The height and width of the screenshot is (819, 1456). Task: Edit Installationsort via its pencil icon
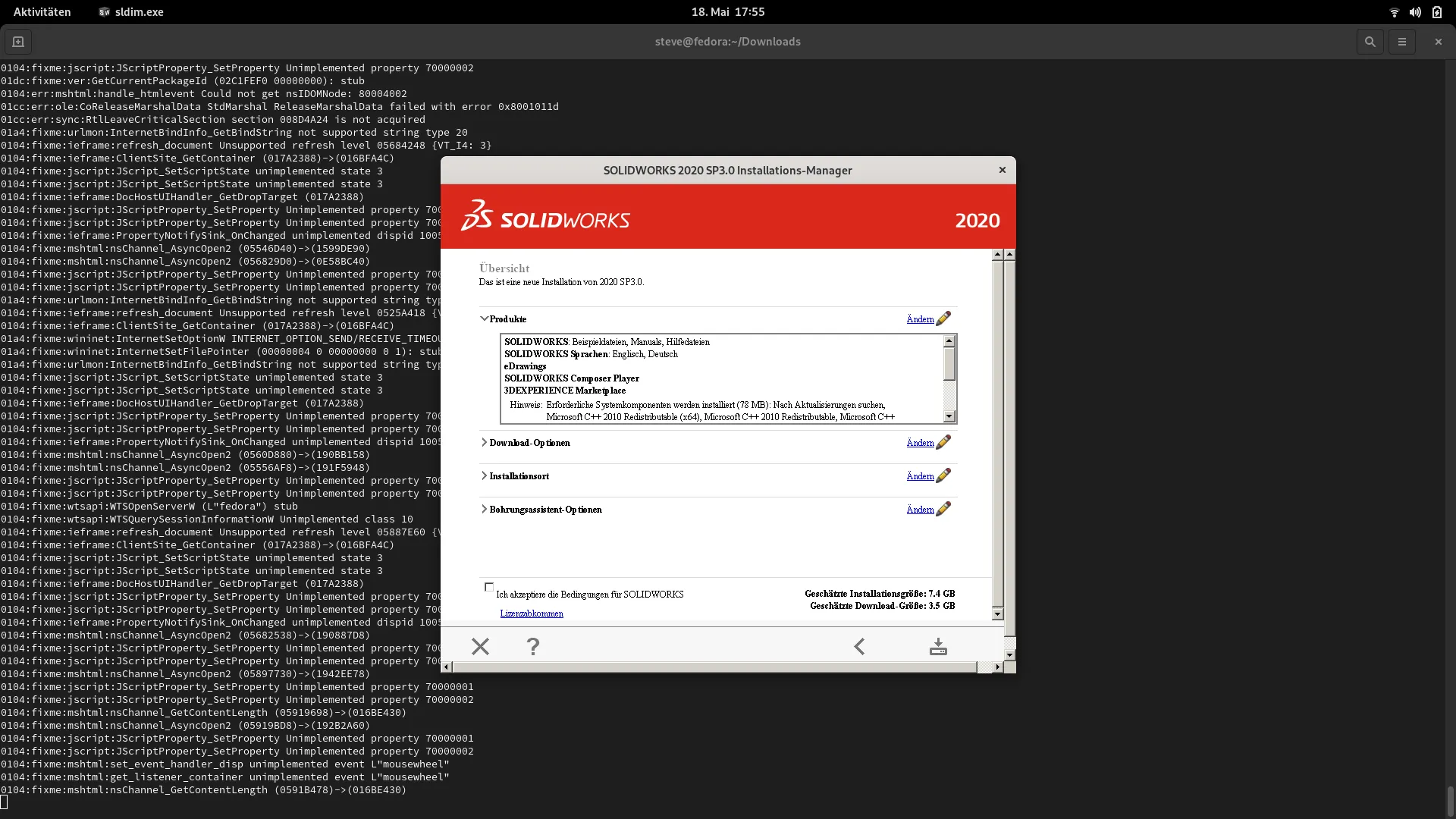pos(943,475)
